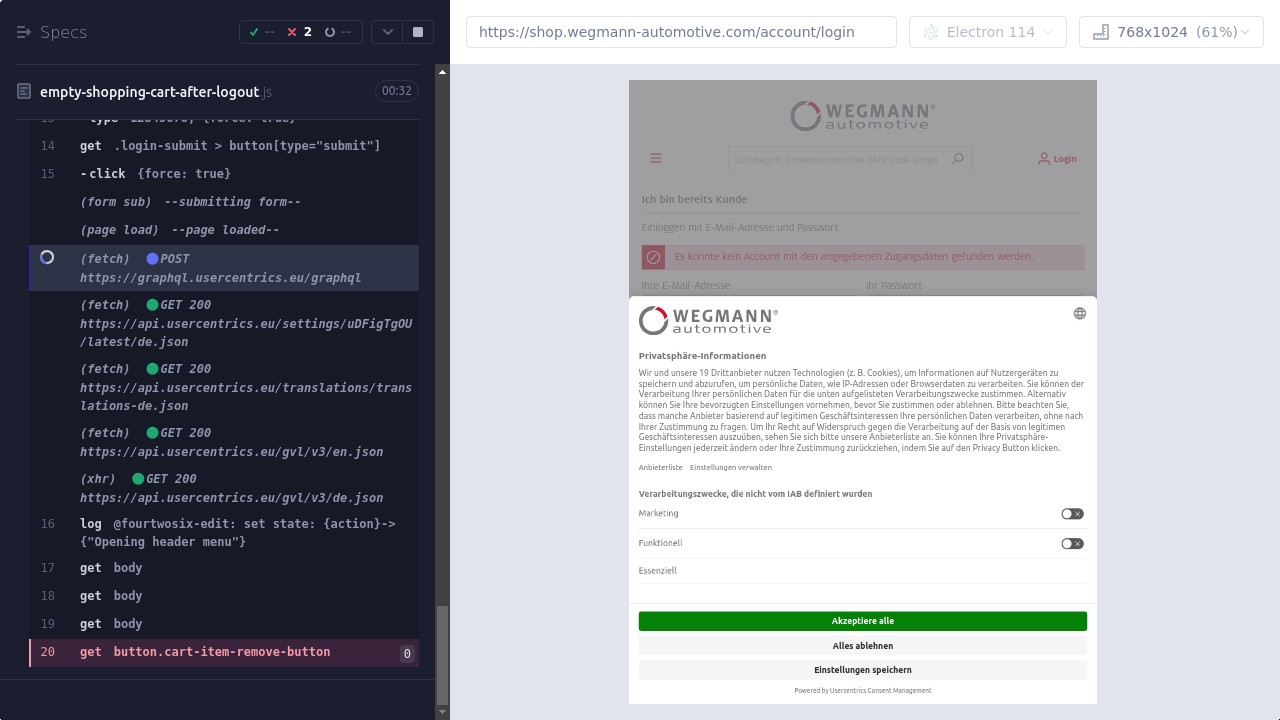Toggle the Marketing consent switch
This screenshot has height=720, width=1280.
pyautogui.click(x=1072, y=514)
